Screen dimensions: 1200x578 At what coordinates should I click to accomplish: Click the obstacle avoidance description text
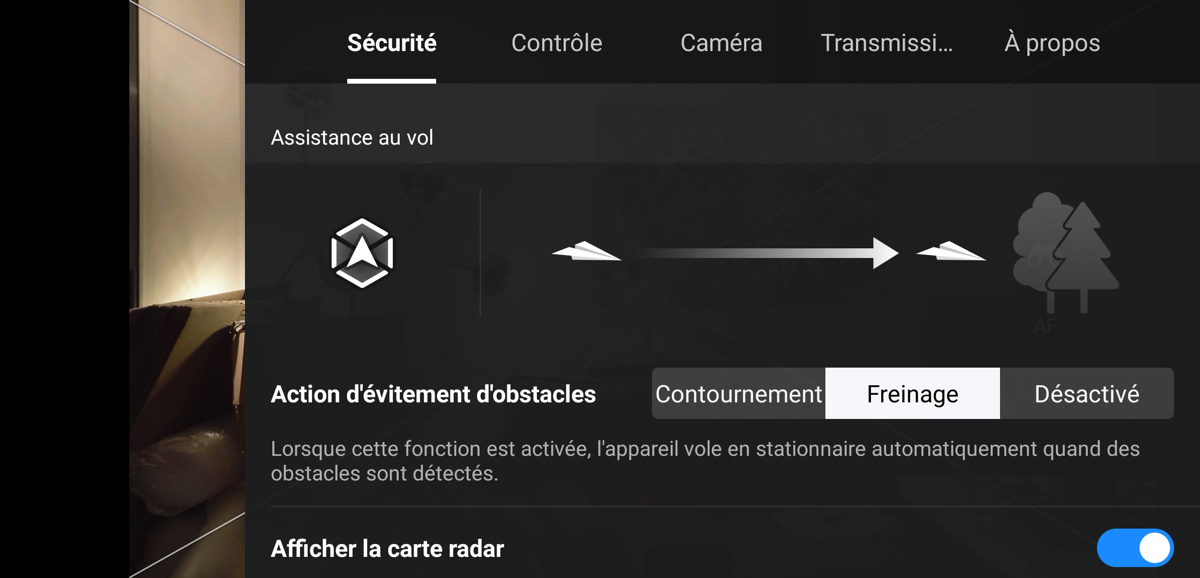point(705,461)
